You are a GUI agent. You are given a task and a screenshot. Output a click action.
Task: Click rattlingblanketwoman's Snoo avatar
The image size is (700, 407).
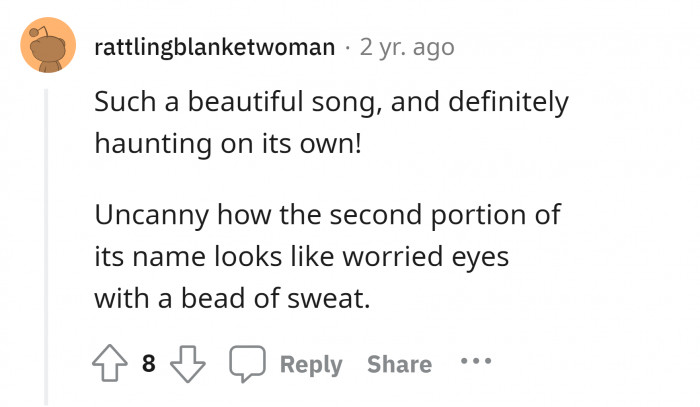pyautogui.click(x=47, y=46)
